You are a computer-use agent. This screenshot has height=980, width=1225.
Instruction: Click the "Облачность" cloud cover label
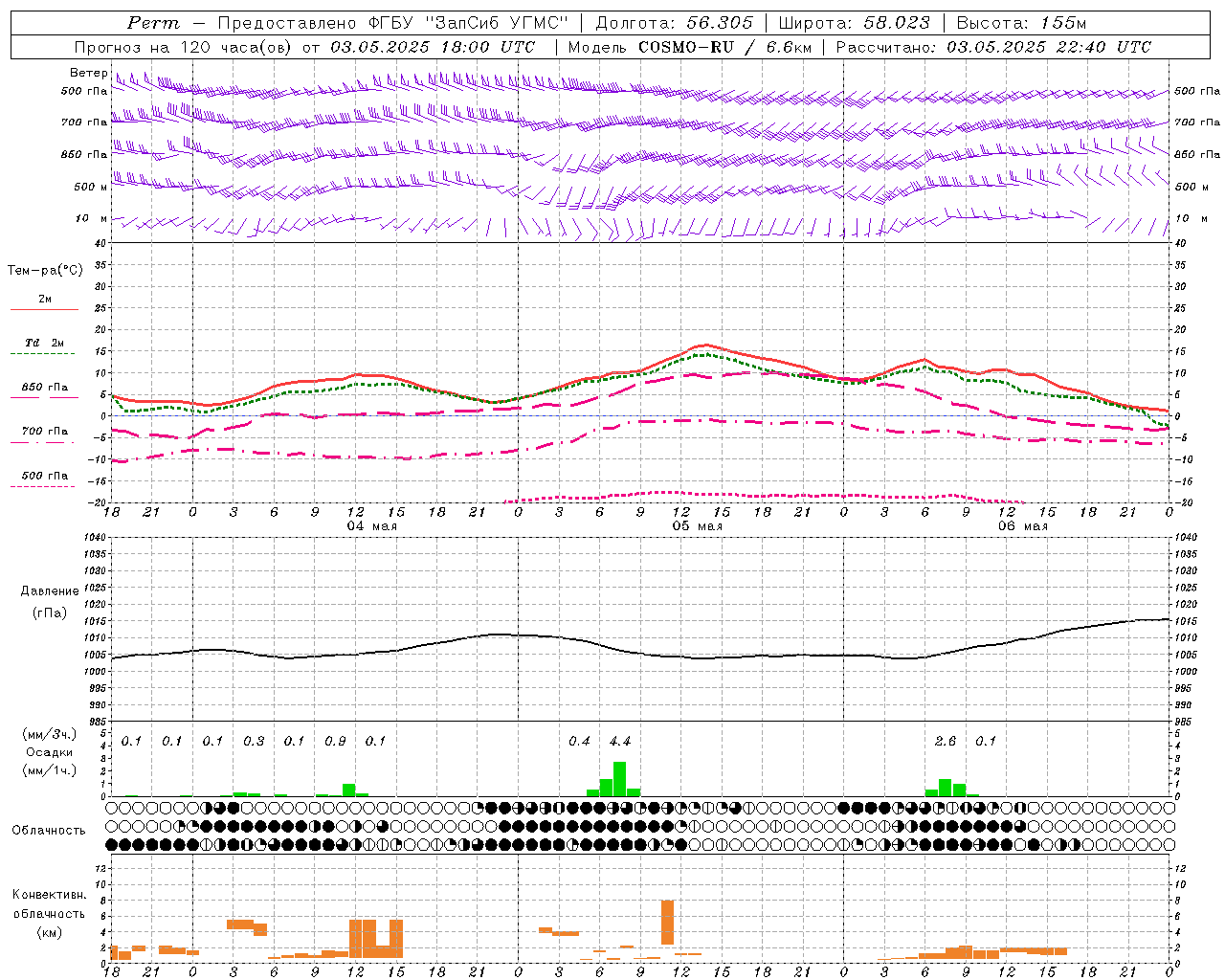pyautogui.click(x=49, y=830)
